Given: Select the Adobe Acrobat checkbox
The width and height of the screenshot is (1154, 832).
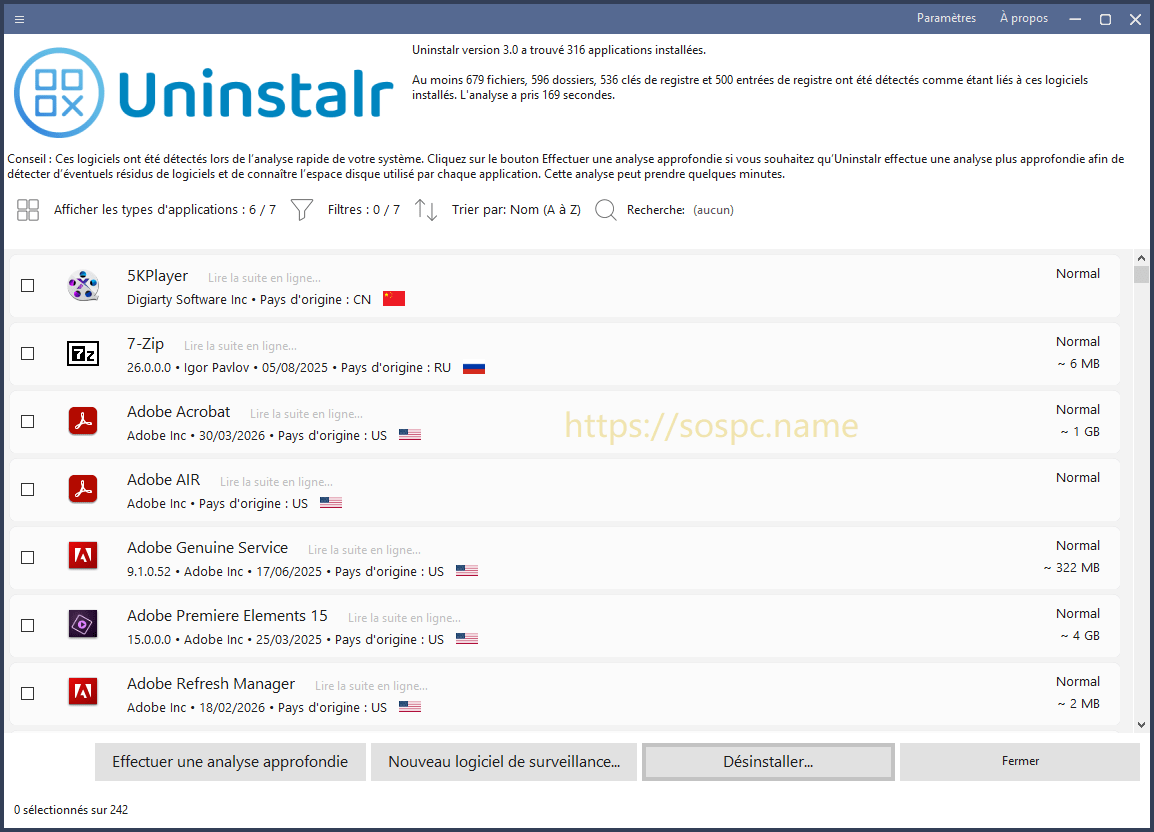Looking at the screenshot, I should pos(28,422).
